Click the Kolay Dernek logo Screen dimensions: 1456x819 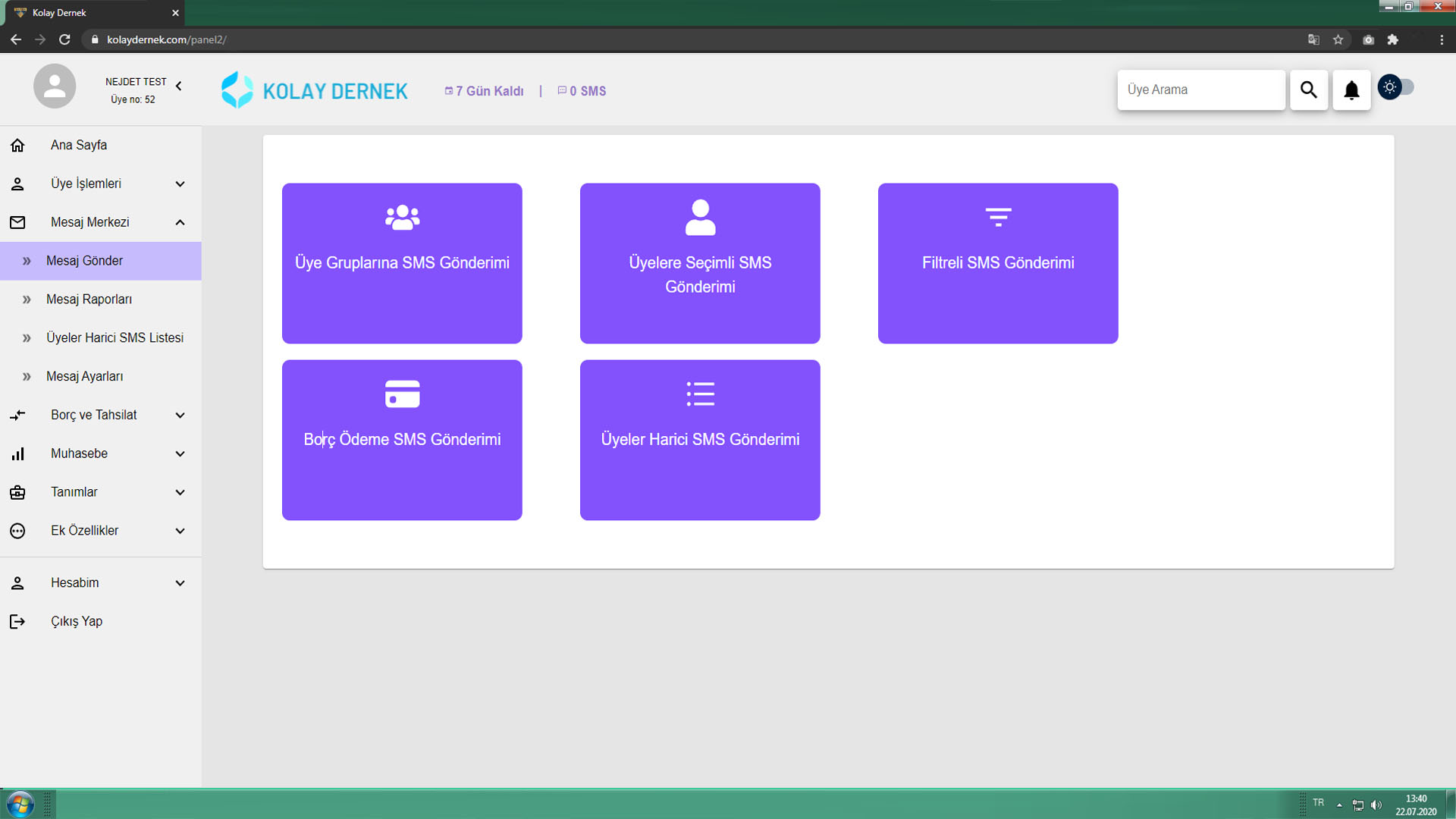[314, 90]
